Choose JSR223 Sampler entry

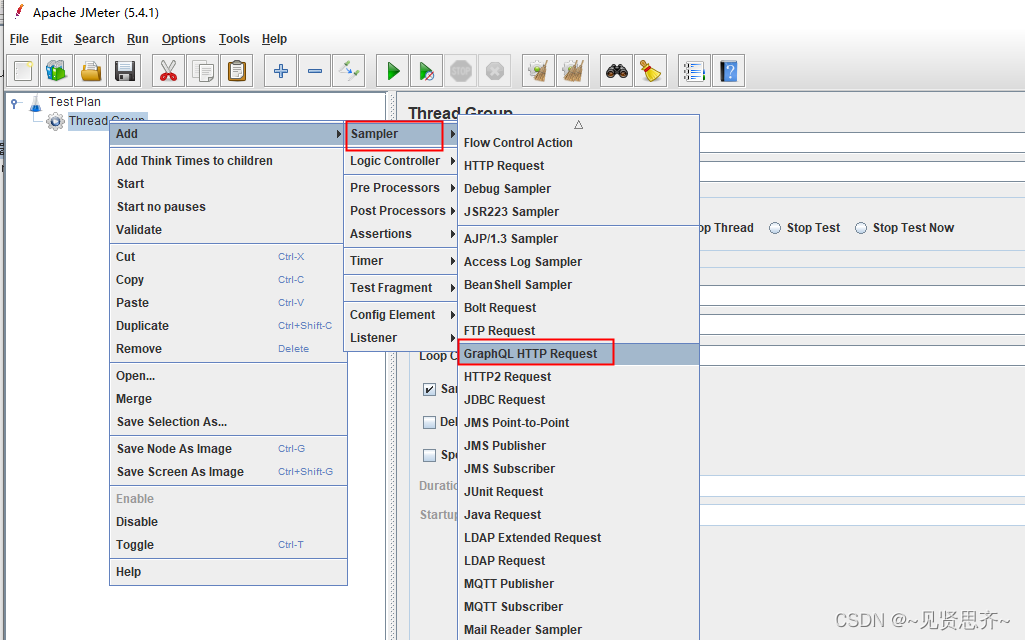[579, 212]
